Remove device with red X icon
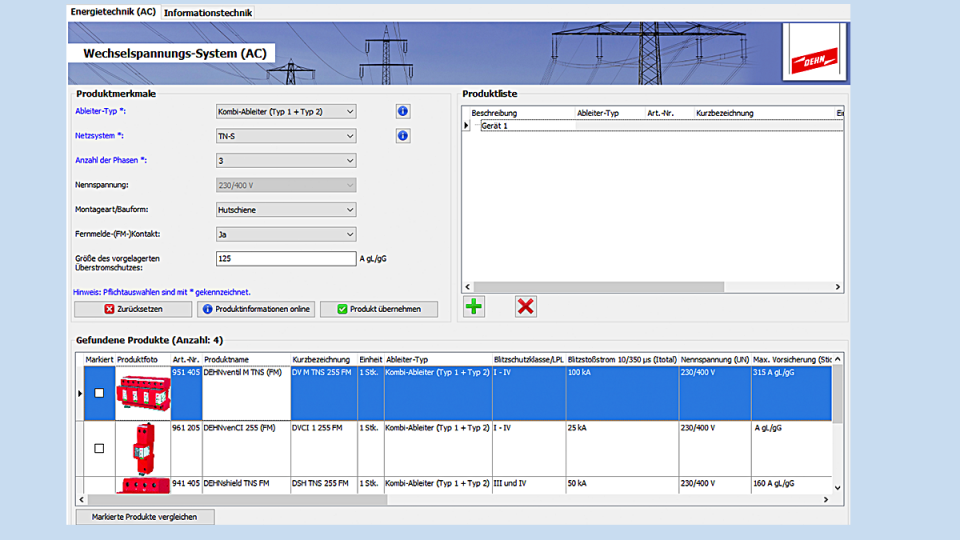 pos(525,307)
